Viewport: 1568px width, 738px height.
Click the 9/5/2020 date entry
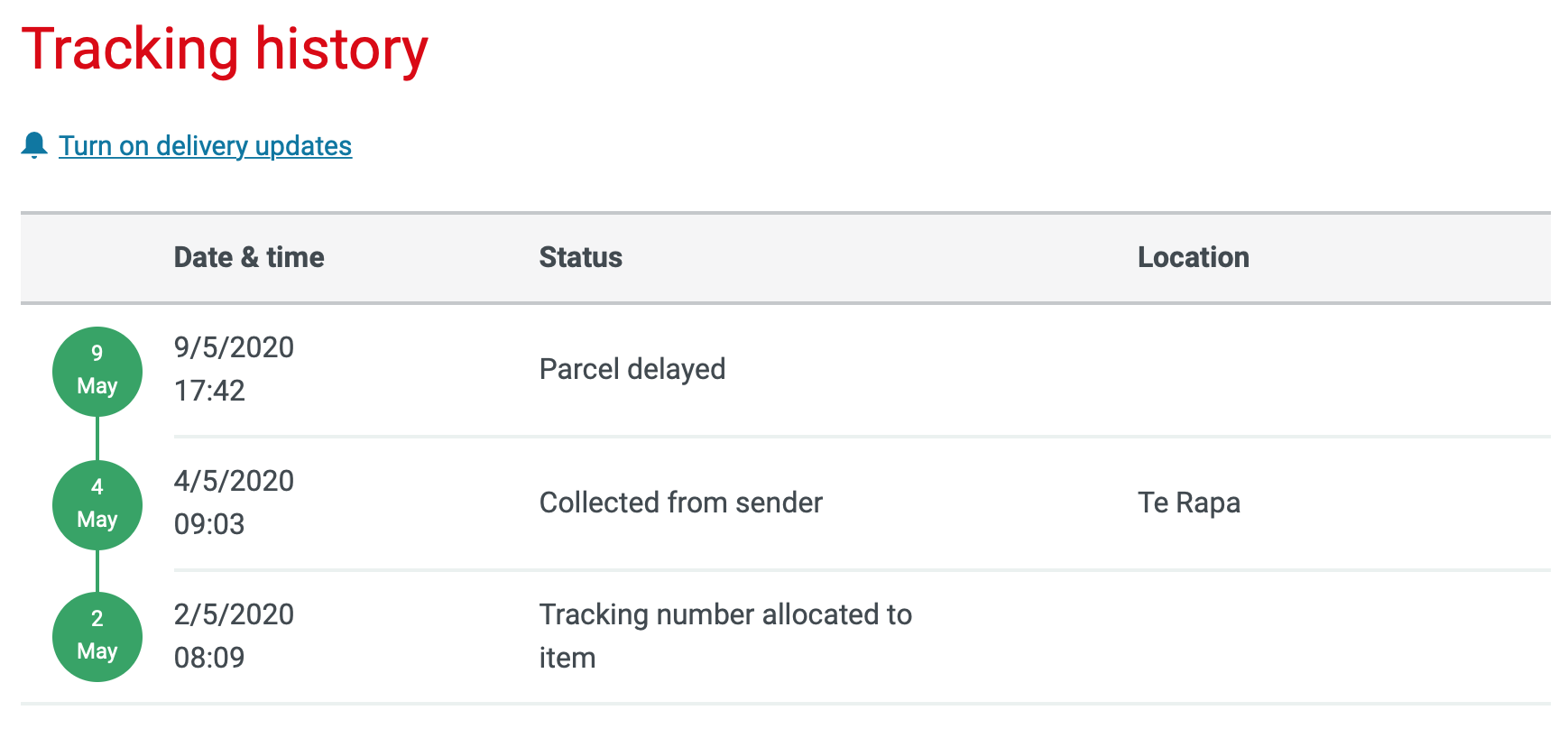234,347
